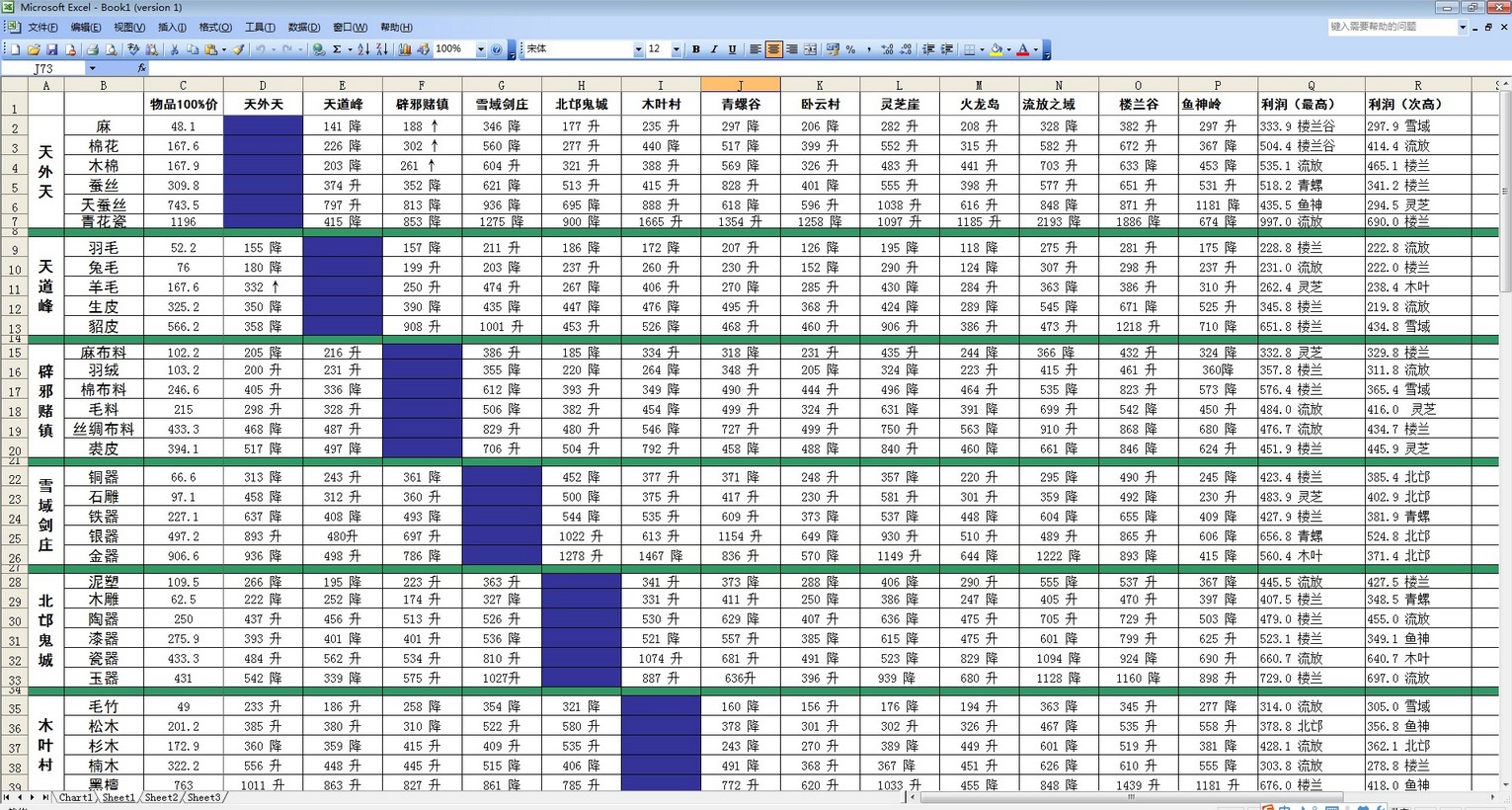Expand Fill Color dropdown arrow
This screenshot has height=810, width=1512.
click(x=1009, y=49)
